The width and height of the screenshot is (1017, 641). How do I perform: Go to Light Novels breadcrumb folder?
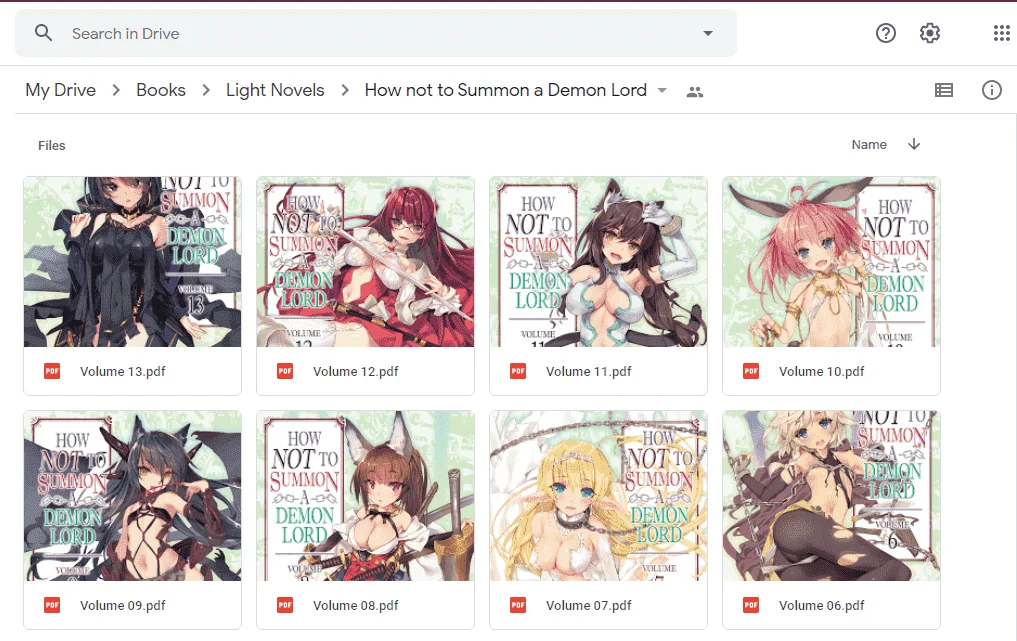275,90
